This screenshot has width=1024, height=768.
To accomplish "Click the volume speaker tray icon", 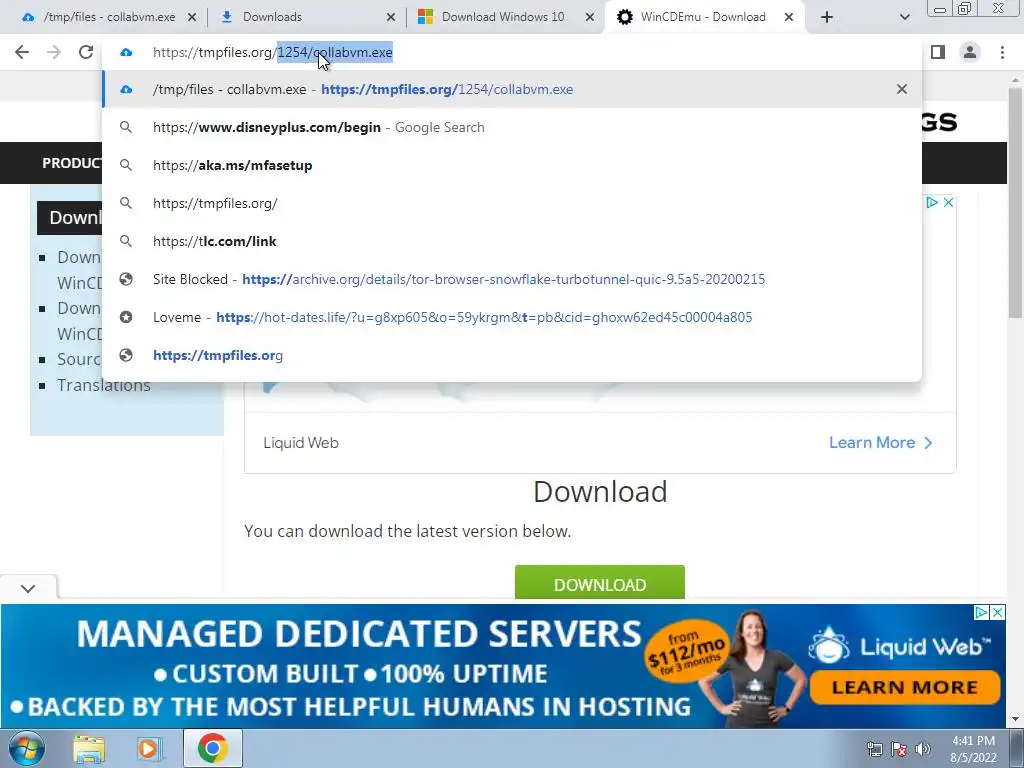I will click(923, 749).
